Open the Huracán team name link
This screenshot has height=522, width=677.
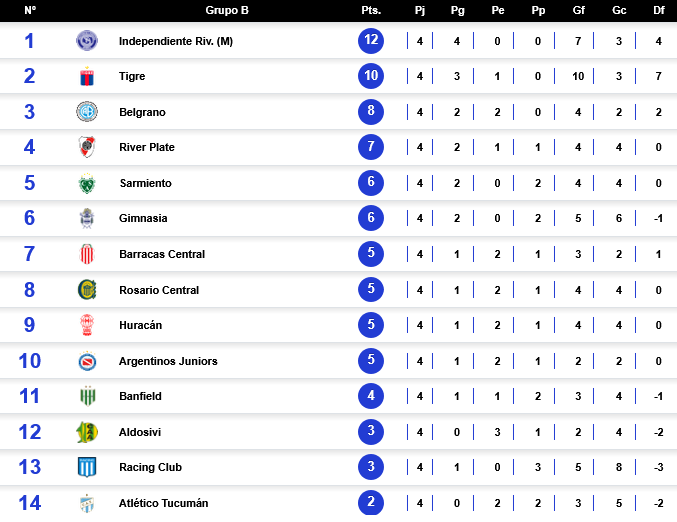pos(140,325)
